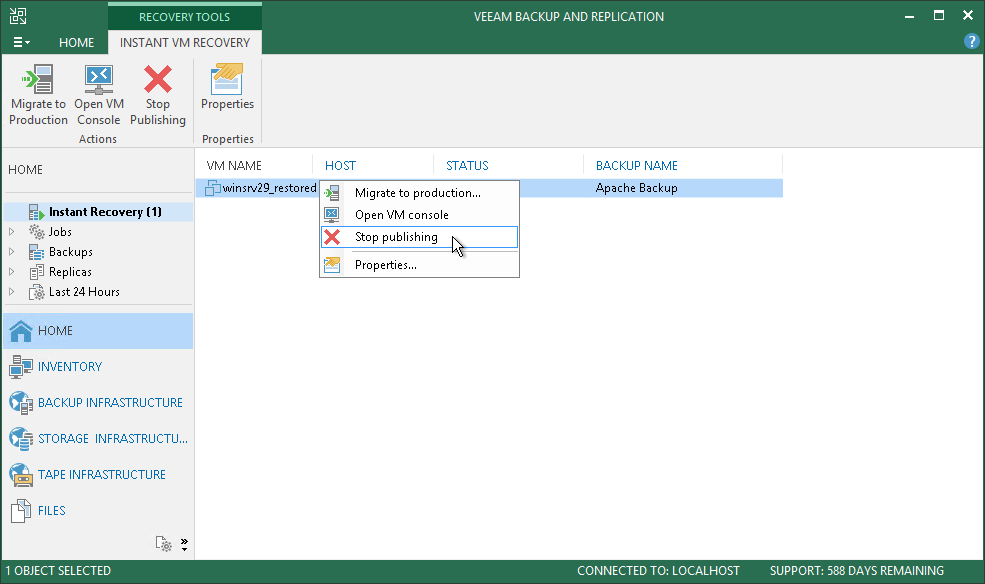Click CONNECTED TO: LOCALHOST status text
This screenshot has width=985, height=584.
pyautogui.click(x=658, y=571)
